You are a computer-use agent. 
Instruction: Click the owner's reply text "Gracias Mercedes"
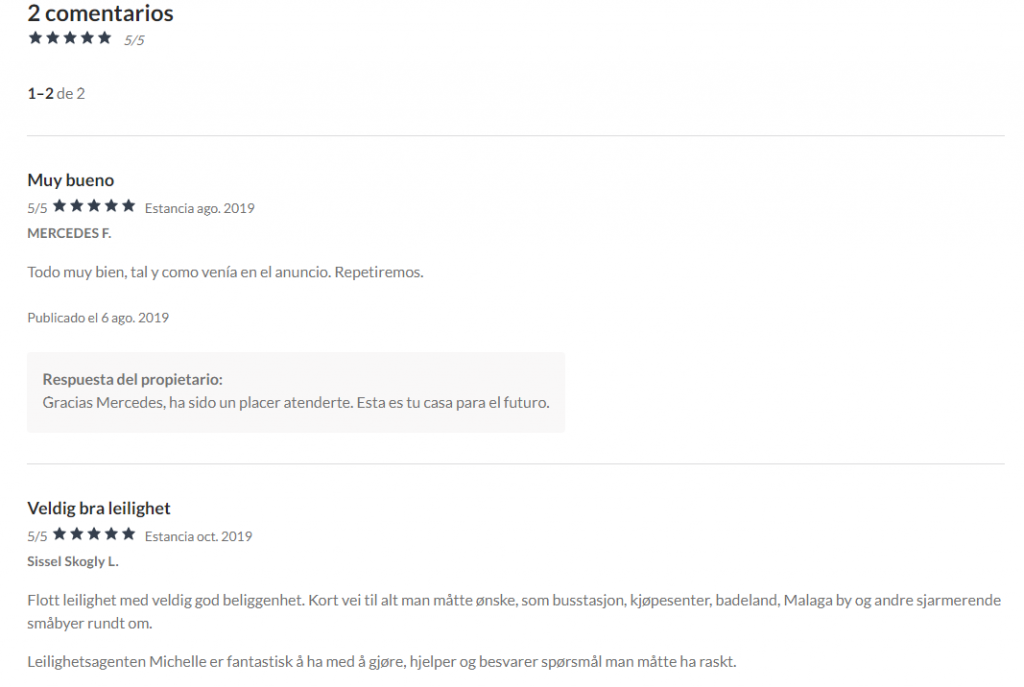(296, 402)
